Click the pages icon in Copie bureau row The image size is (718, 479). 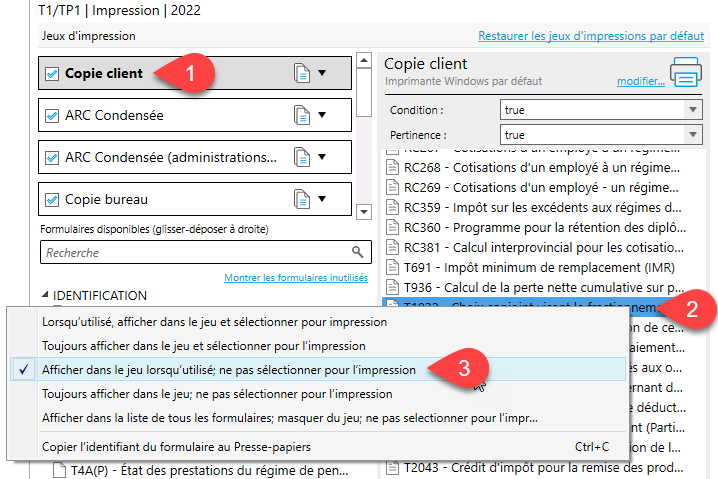pyautogui.click(x=302, y=199)
